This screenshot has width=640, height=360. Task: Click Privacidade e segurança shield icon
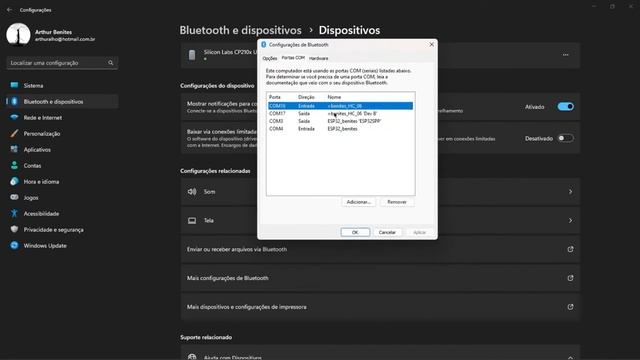point(14,229)
